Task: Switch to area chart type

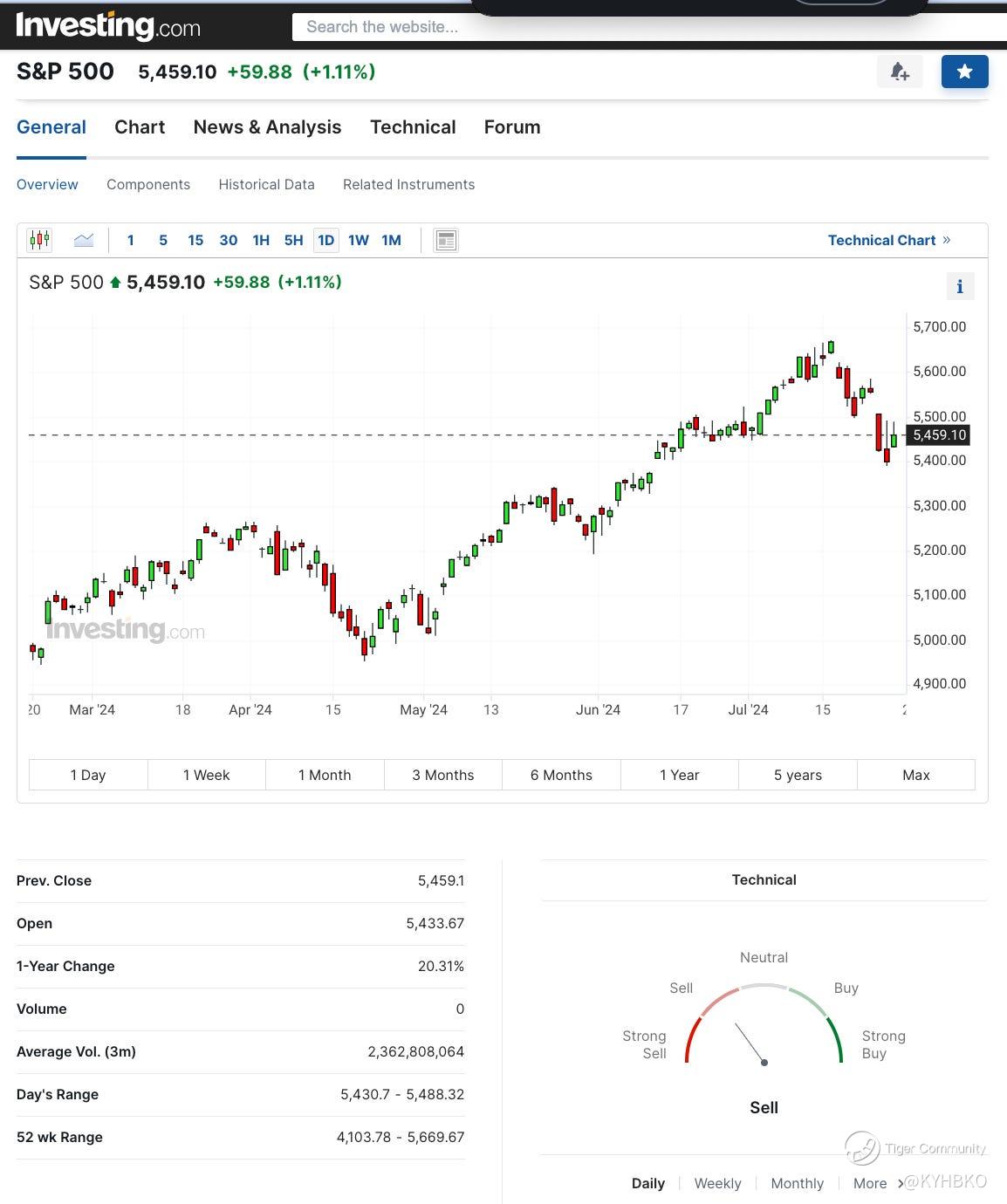Action: tap(84, 240)
